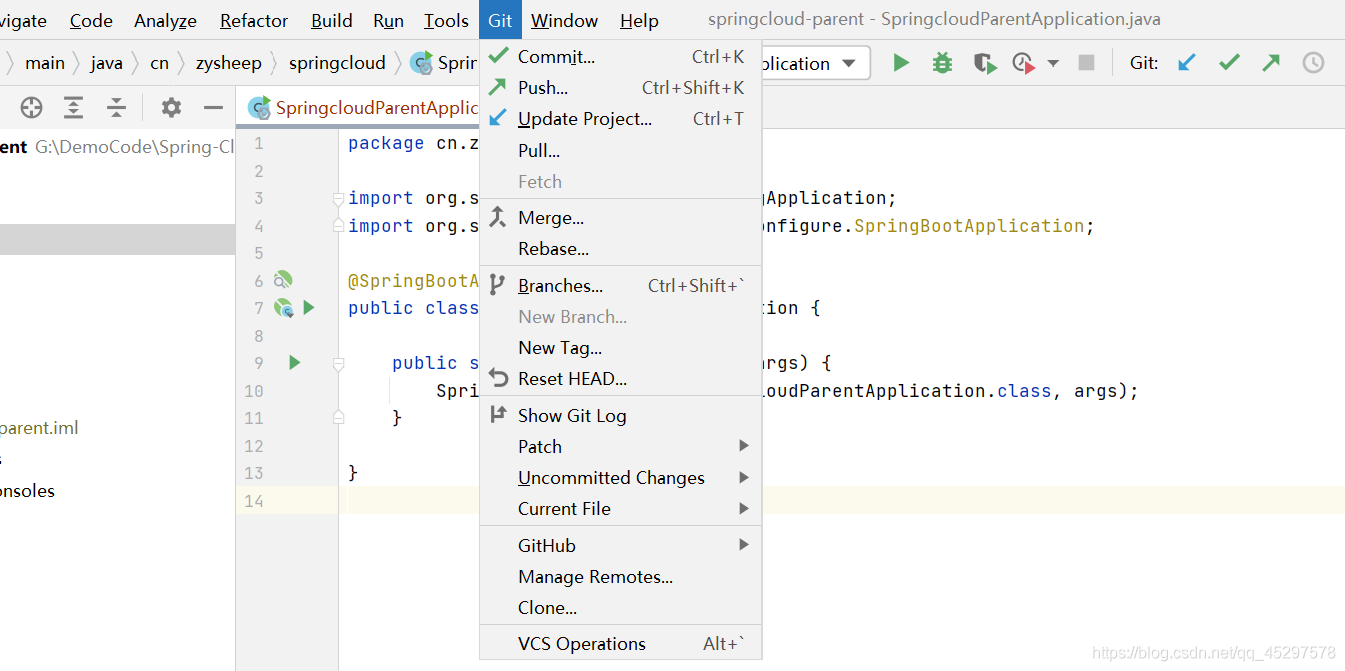Screen dimensions: 1345x671
Task: Expand all in the project tree
Action: 74,108
